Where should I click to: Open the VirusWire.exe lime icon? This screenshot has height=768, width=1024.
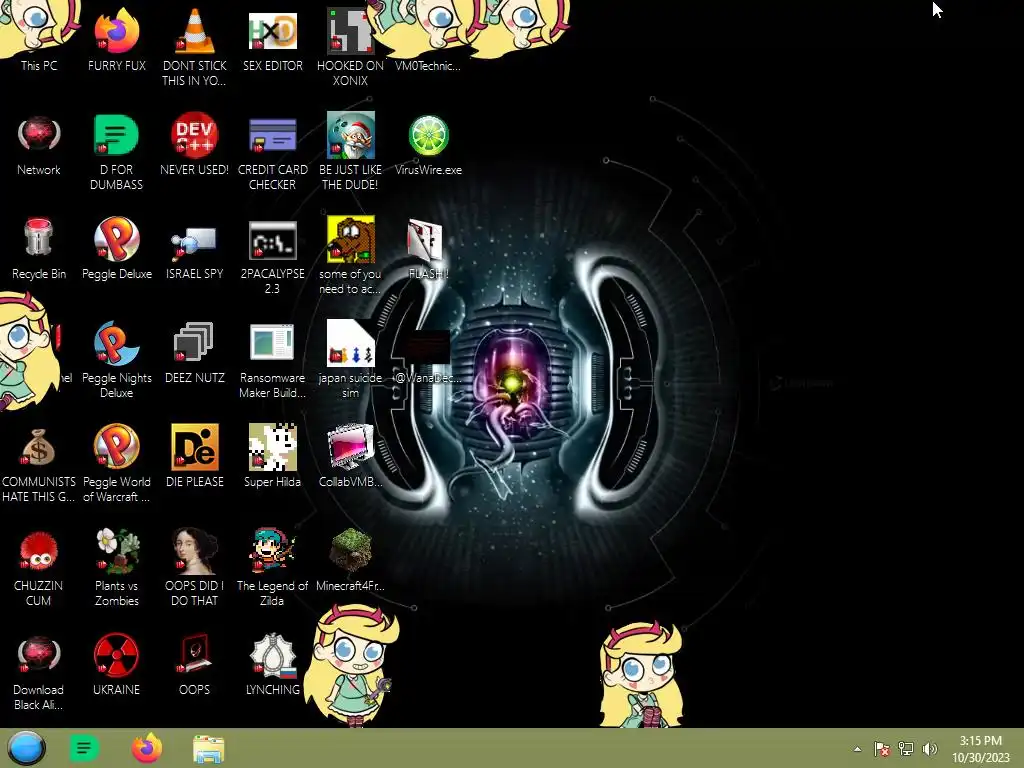pos(428,135)
